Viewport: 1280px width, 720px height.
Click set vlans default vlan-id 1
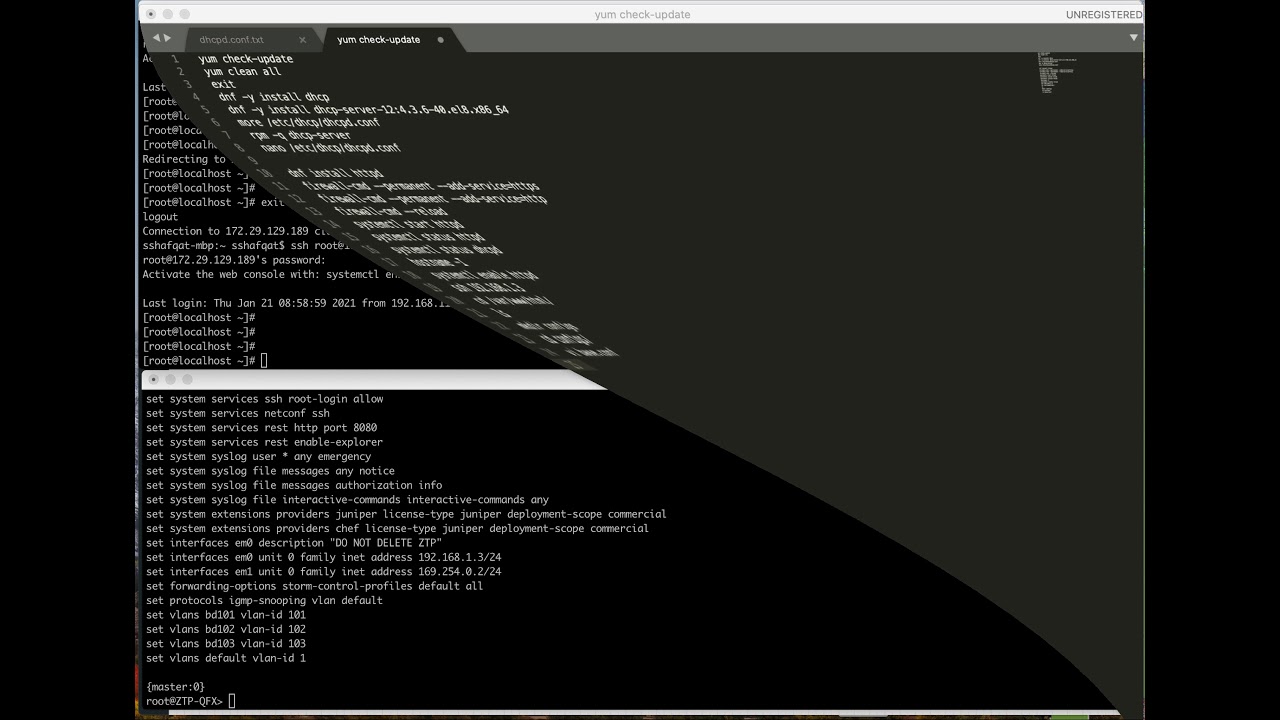click(x=226, y=658)
